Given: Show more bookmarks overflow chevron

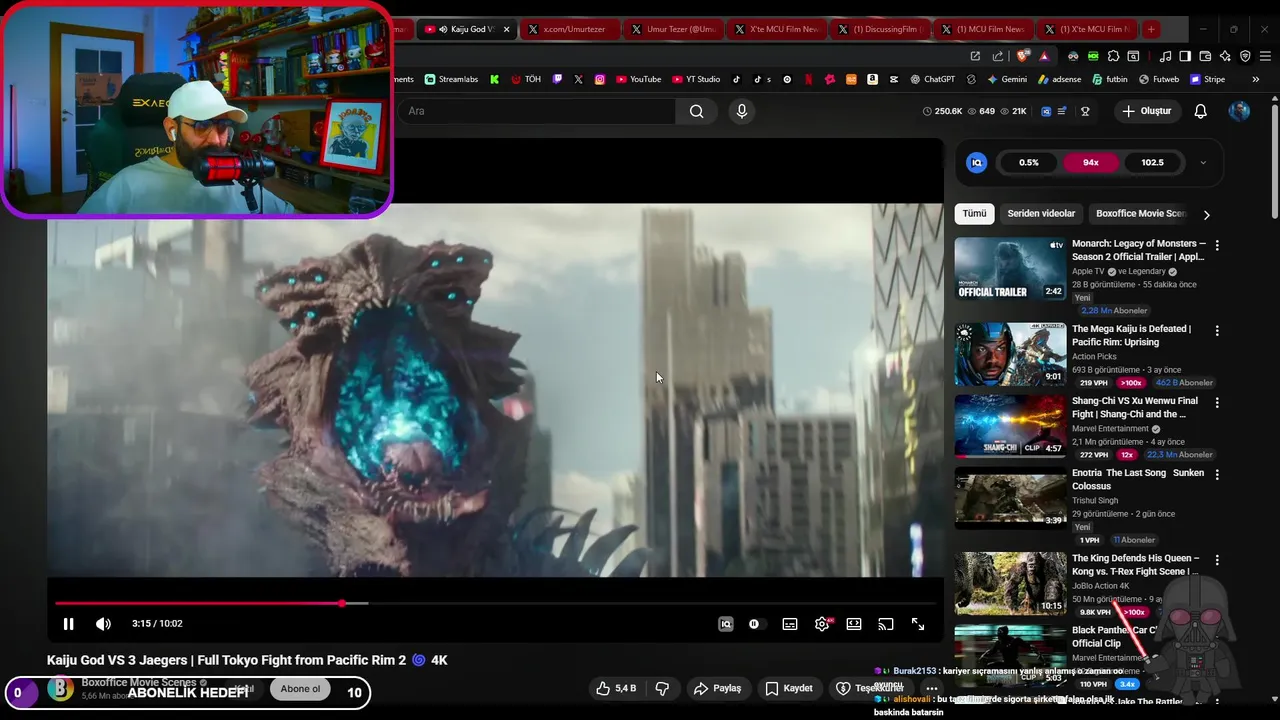Looking at the screenshot, I should (1256, 79).
